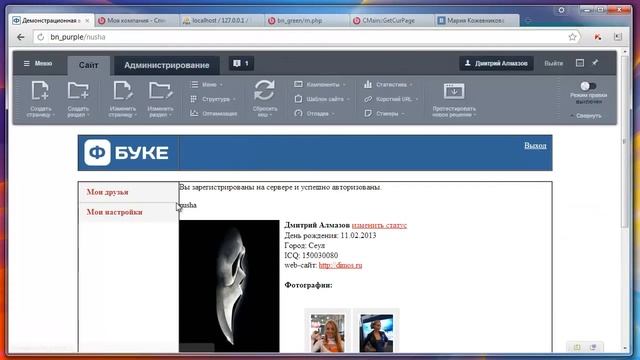
Task: Click the ФБУКЕ site logo
Action: (x=126, y=153)
